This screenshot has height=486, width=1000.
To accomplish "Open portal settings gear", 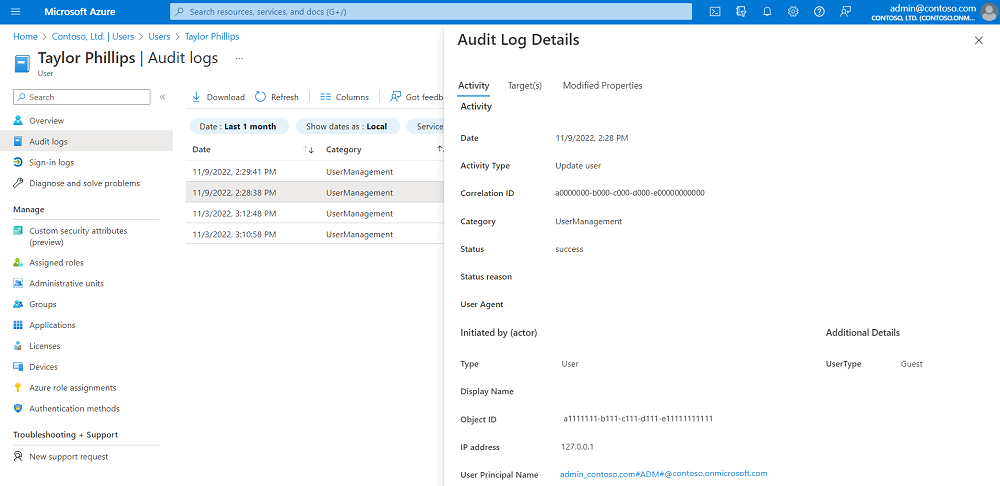I will tap(793, 11).
